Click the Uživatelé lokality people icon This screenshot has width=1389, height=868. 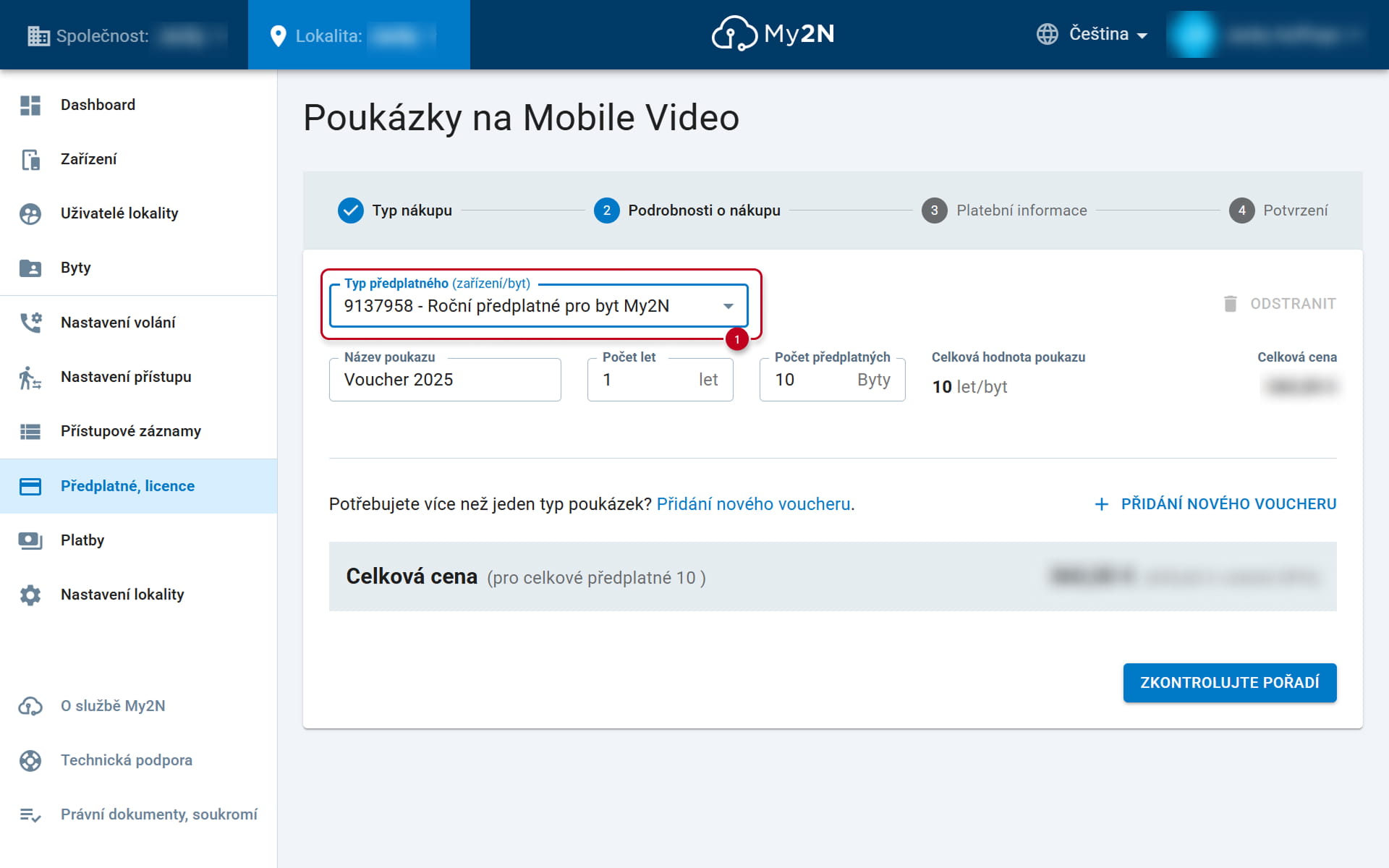pyautogui.click(x=30, y=213)
